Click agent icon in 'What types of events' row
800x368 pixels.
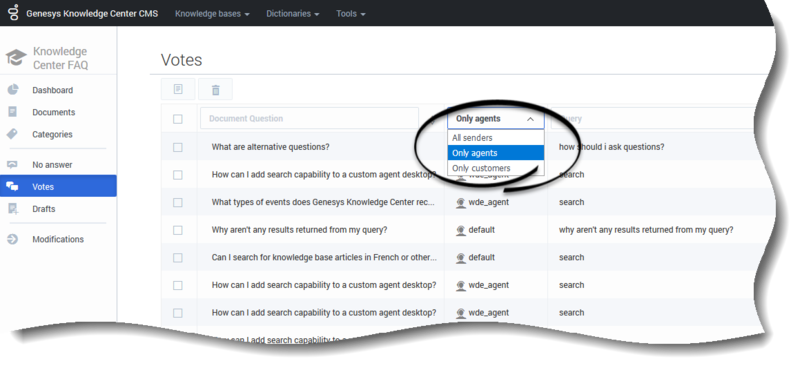[x=461, y=203]
